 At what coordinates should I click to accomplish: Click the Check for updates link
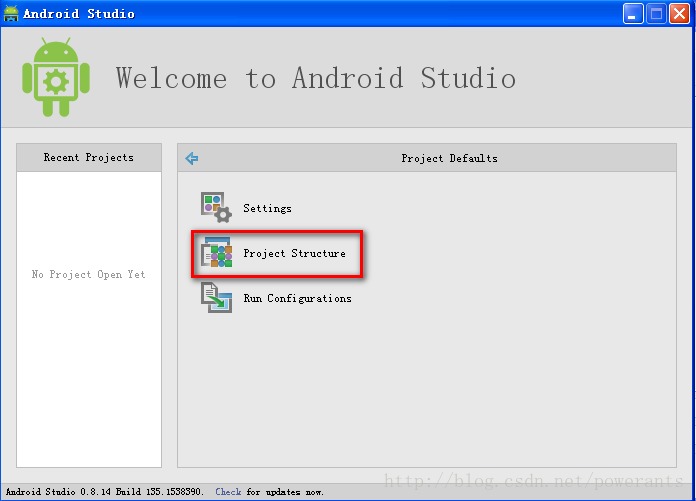coord(228,492)
